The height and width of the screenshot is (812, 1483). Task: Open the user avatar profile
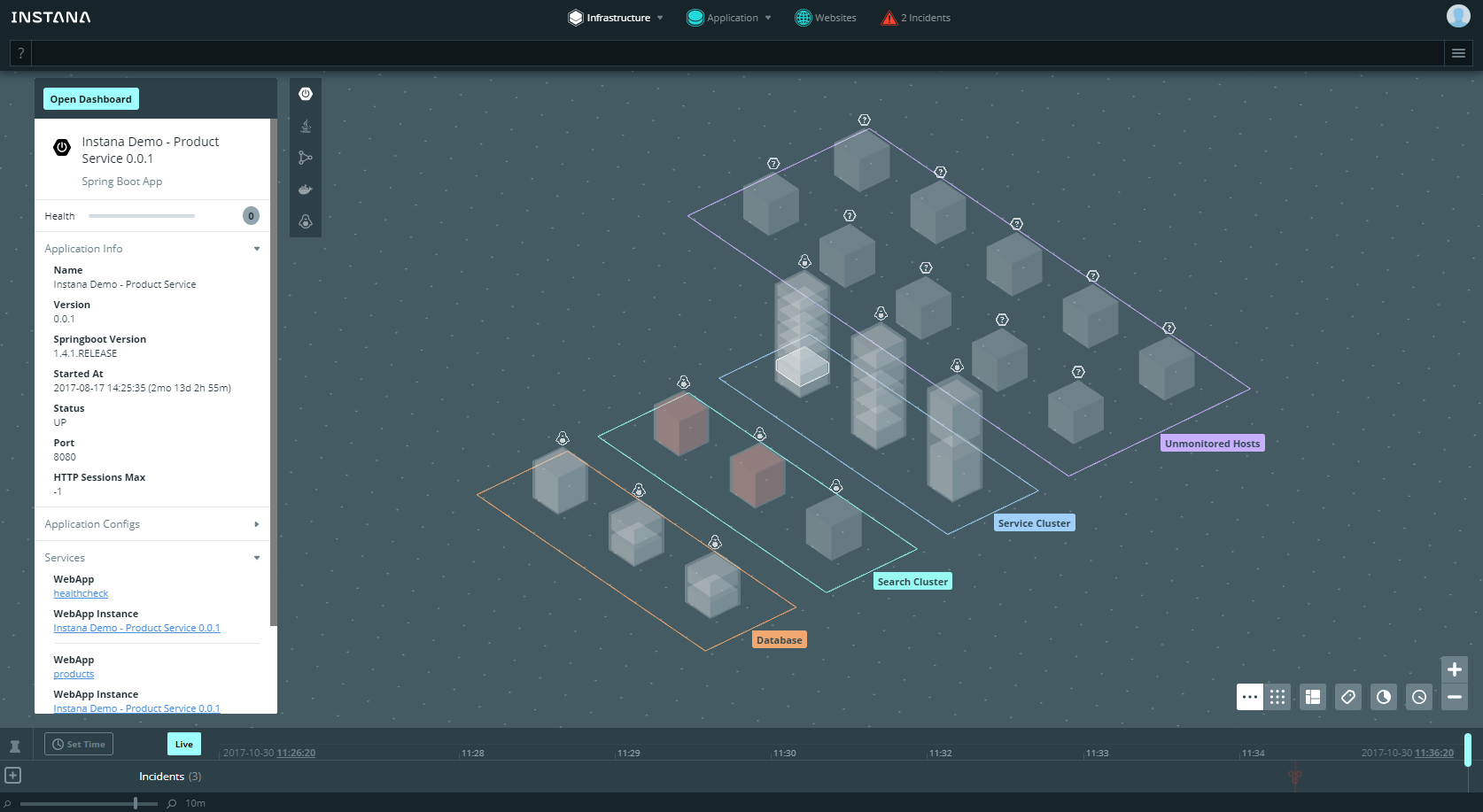[1458, 16]
